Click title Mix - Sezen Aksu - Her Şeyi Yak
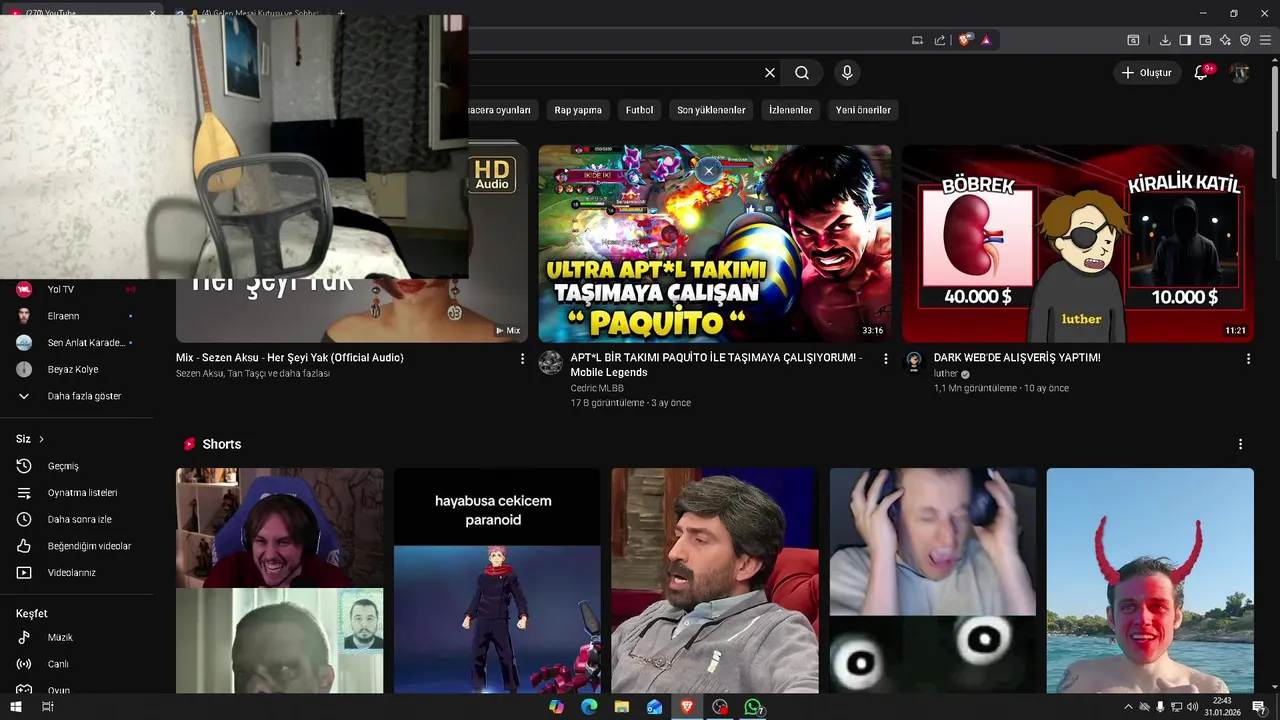Screen dimensions: 1280x720 [x=290, y=358]
